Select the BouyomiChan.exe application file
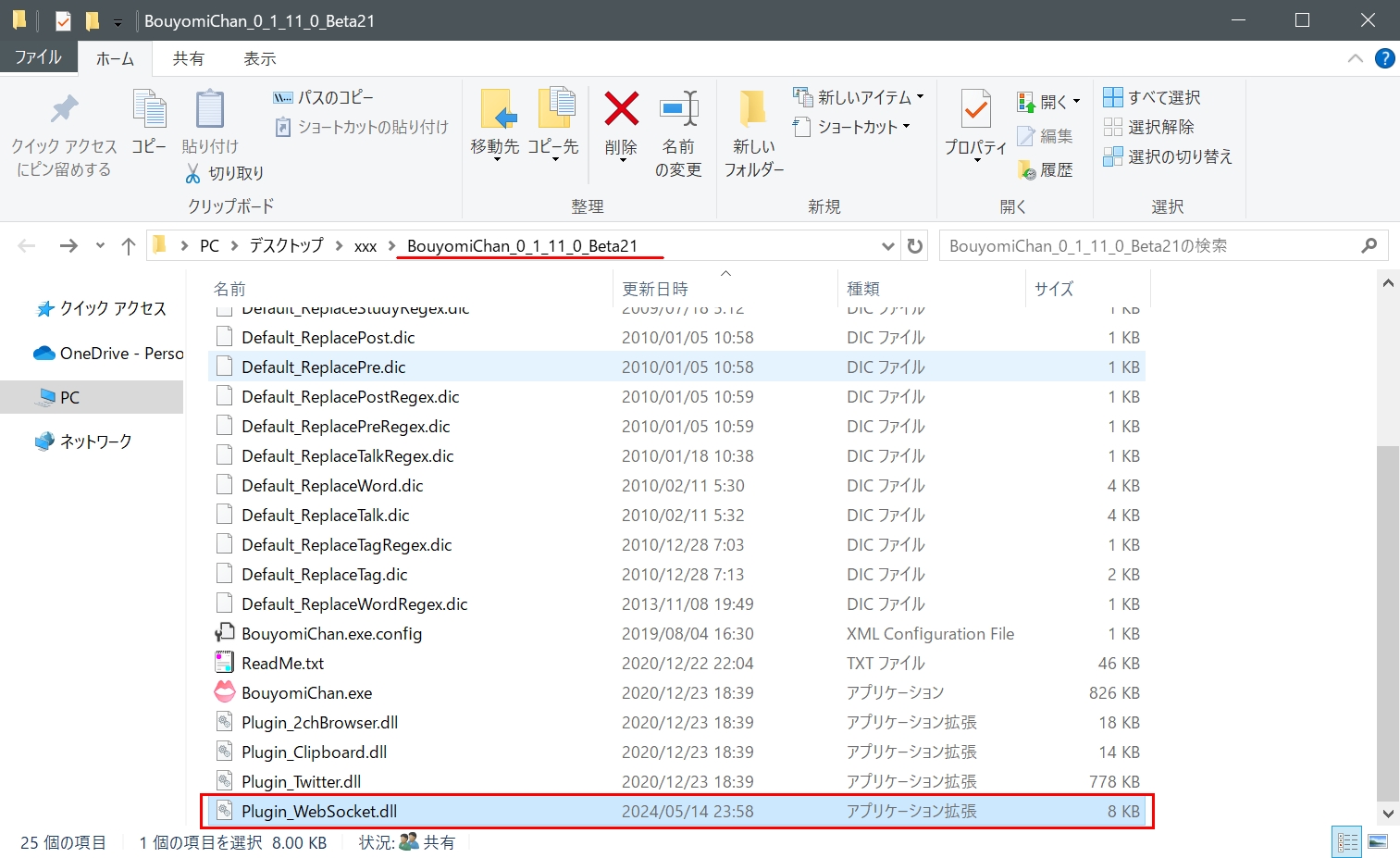The image size is (1400, 858). coord(677,692)
